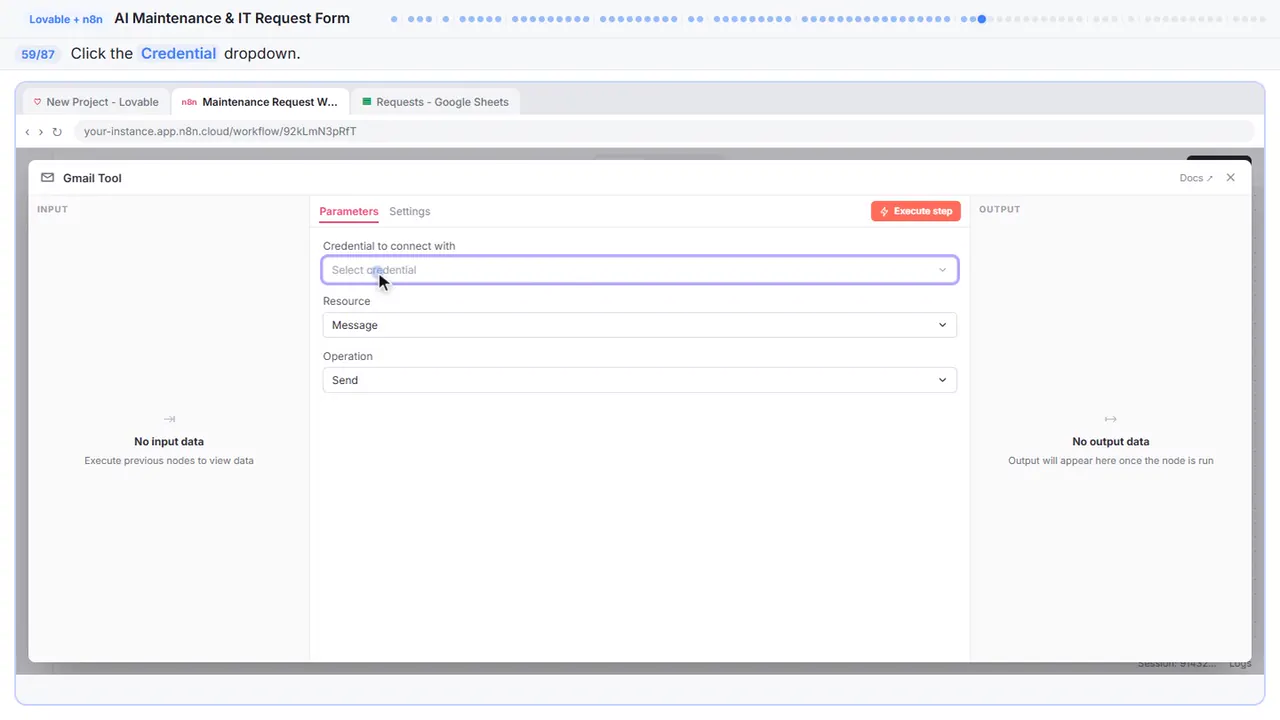Switch to Requests - Google Sheets tab
Viewport: 1280px width, 720px height.
coord(436,102)
